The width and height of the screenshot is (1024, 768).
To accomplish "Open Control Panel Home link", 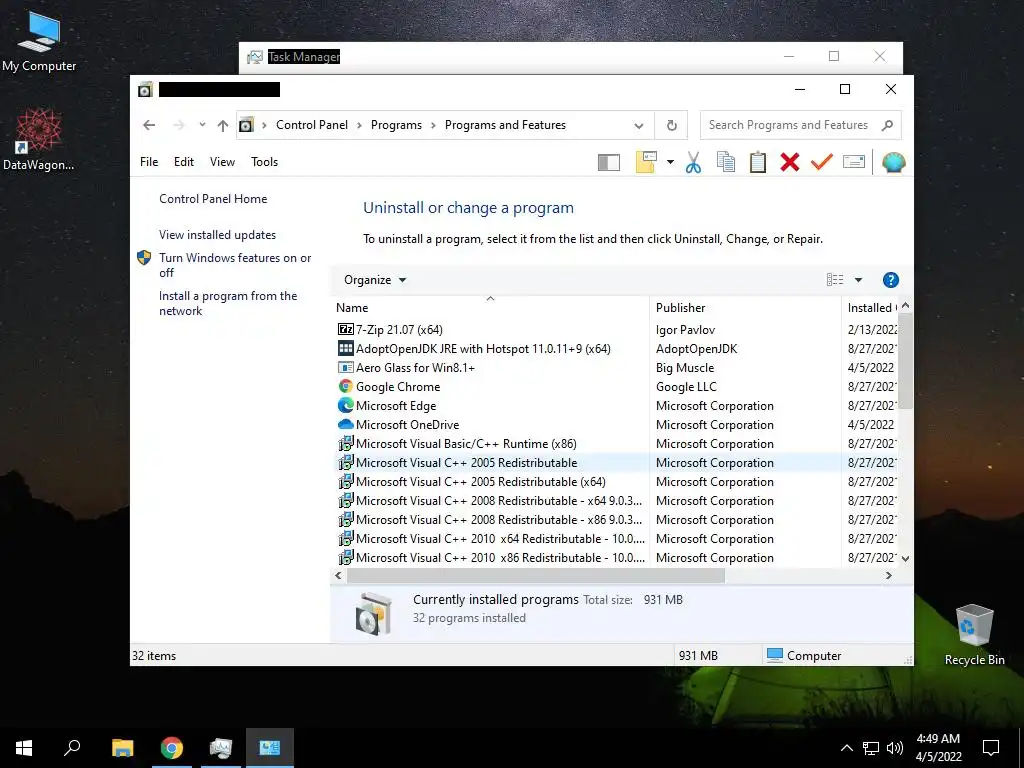I will pyautogui.click(x=213, y=199).
